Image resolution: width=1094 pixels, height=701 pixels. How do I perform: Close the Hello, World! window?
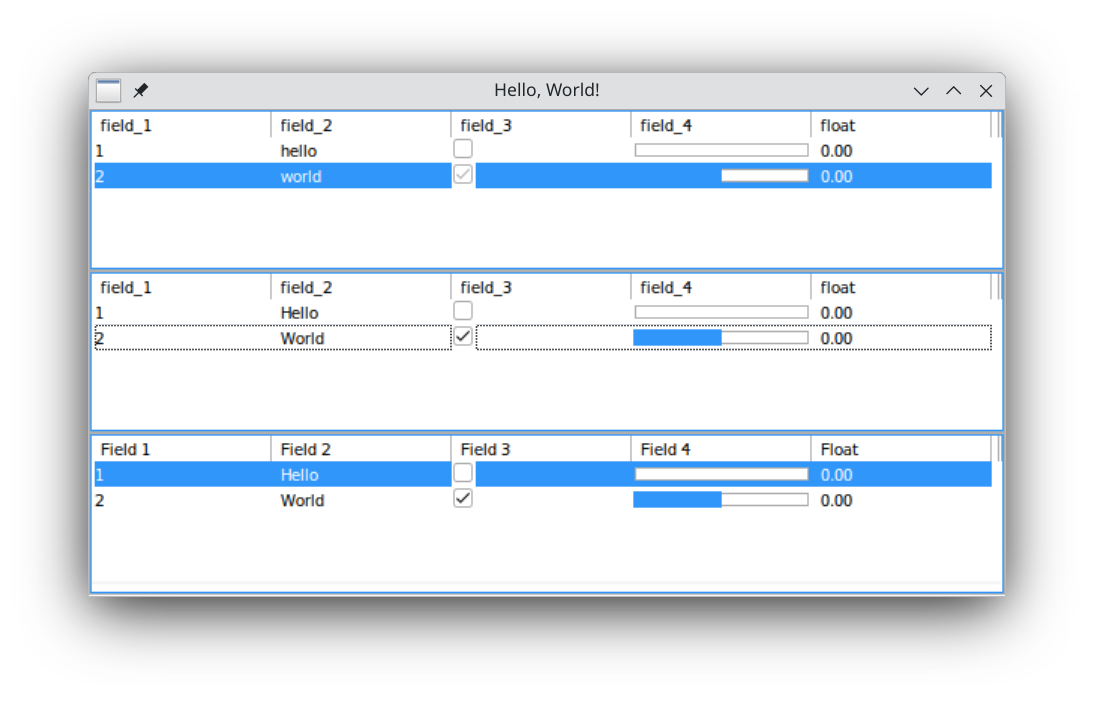click(x=986, y=91)
